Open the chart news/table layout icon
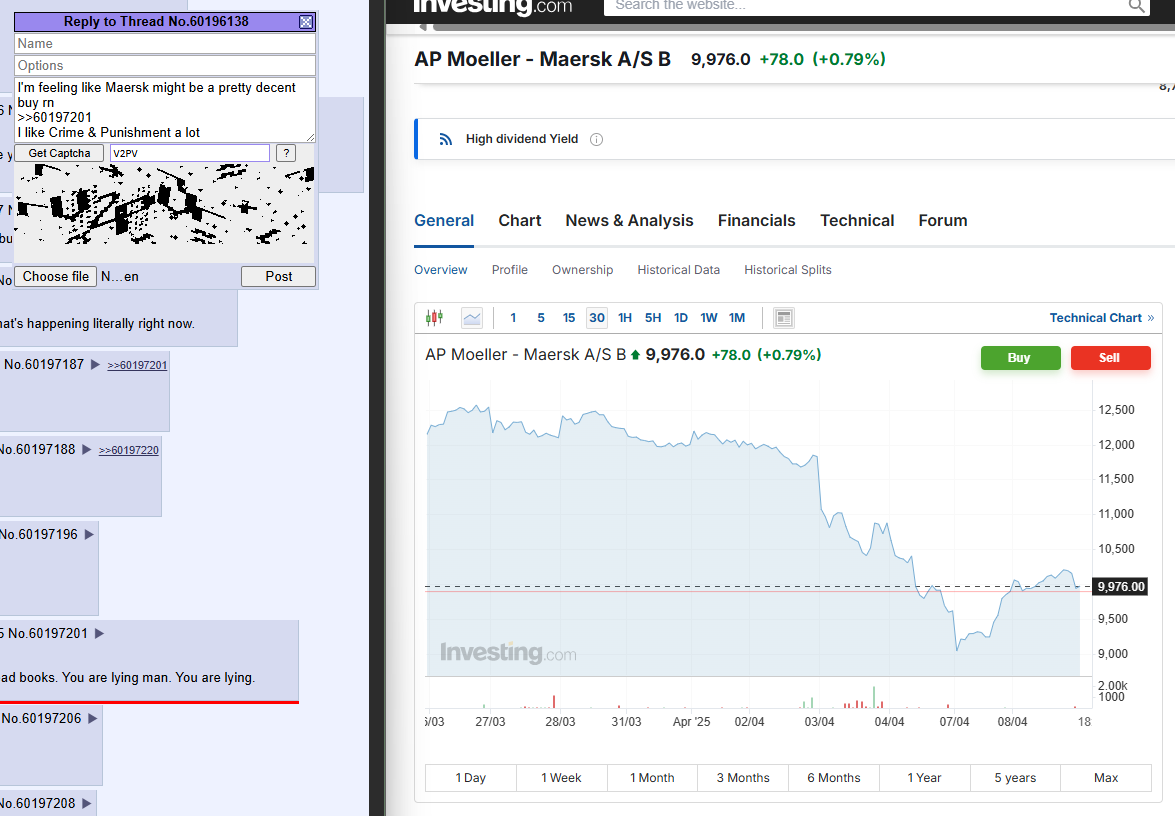 coord(784,318)
